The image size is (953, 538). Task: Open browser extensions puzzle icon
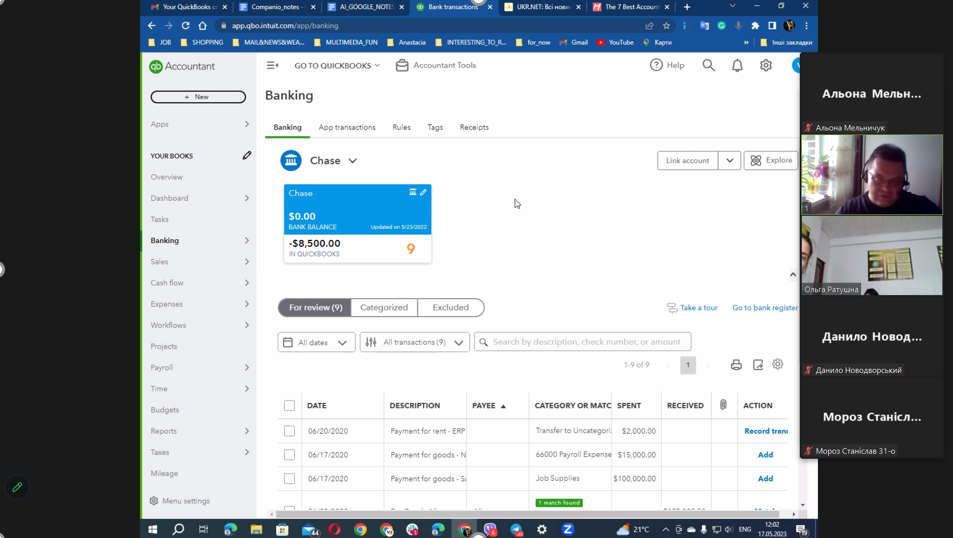tap(755, 26)
